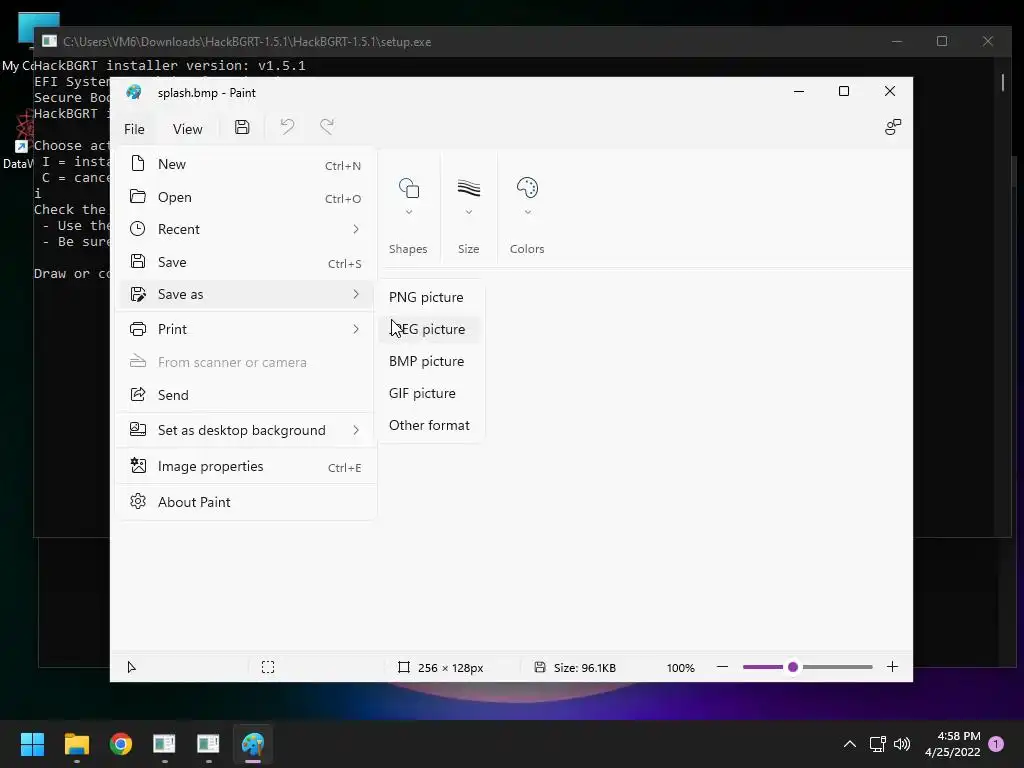
Task: Click the zoom slider handle
Action: tap(793, 667)
